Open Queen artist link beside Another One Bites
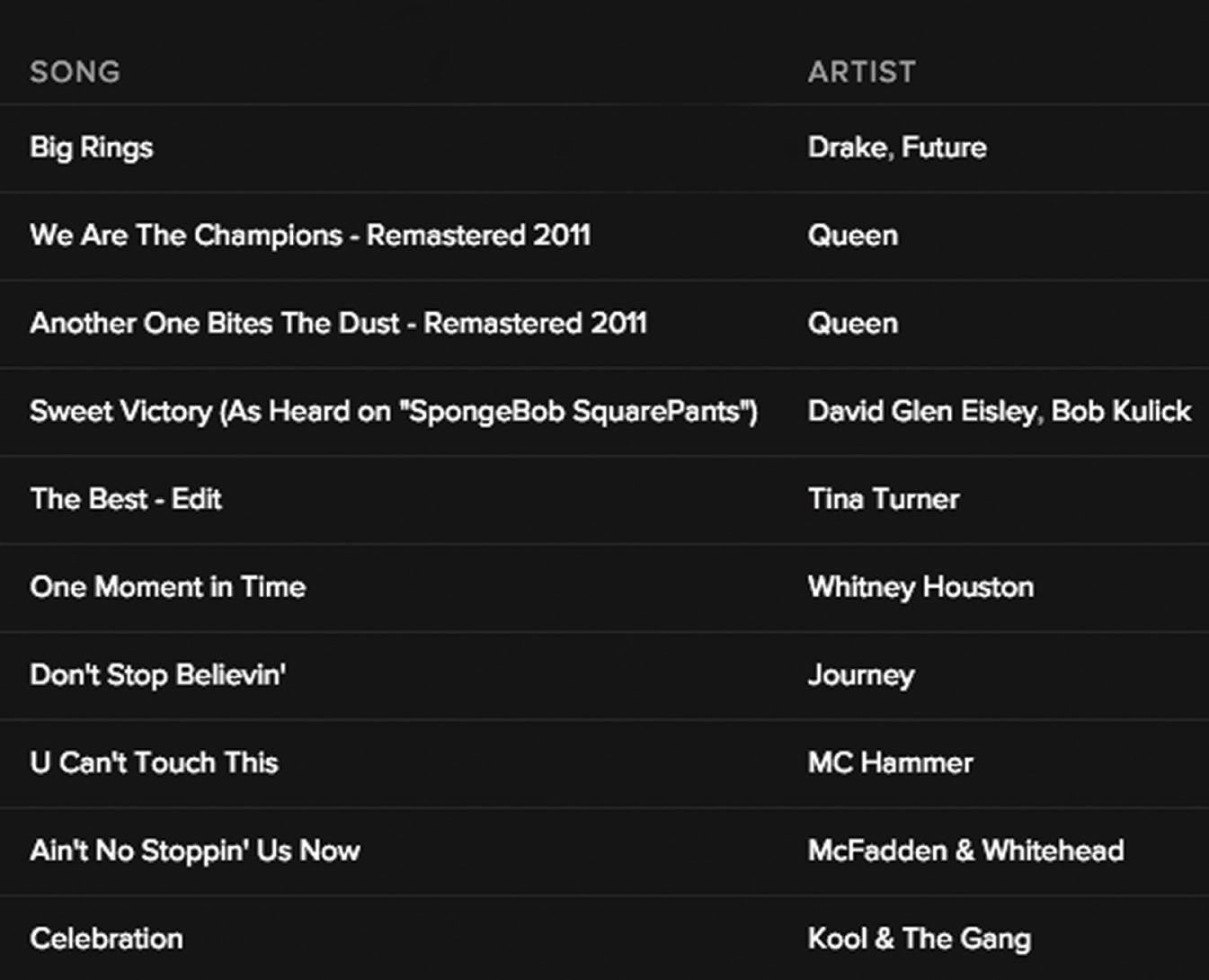 [x=852, y=324]
